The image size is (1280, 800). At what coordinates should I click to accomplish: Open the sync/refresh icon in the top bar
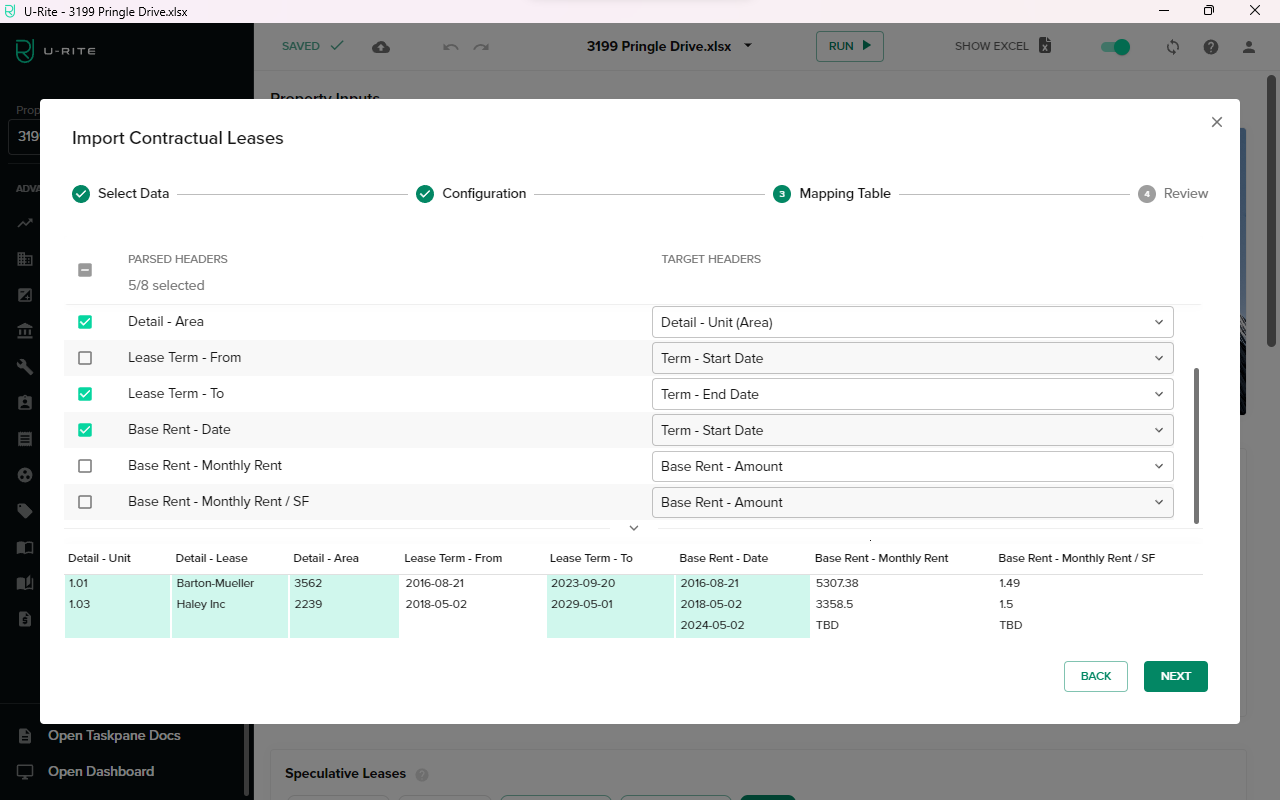pyautogui.click(x=1172, y=46)
